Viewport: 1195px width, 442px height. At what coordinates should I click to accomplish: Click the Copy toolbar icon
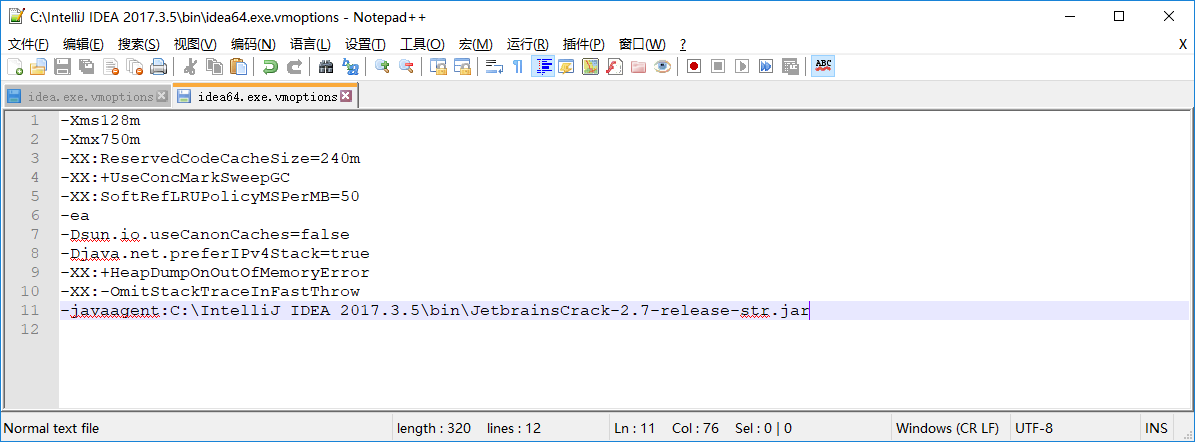tap(214, 66)
